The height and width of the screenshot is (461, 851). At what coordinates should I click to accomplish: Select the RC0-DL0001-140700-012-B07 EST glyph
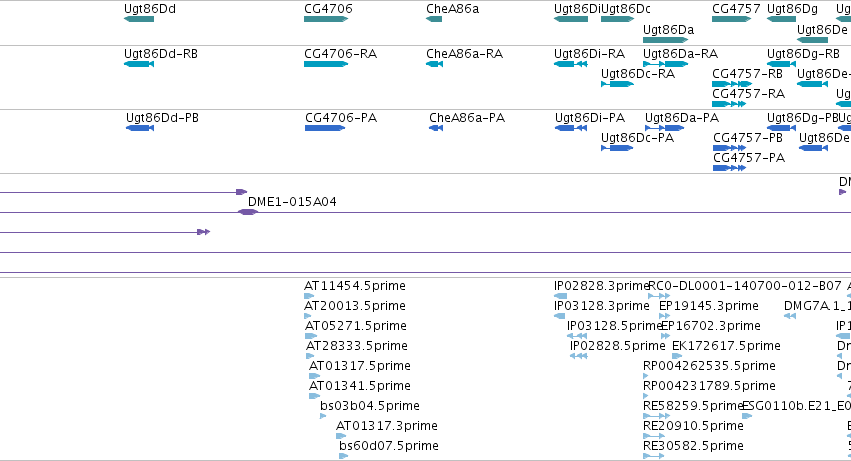coord(659,296)
